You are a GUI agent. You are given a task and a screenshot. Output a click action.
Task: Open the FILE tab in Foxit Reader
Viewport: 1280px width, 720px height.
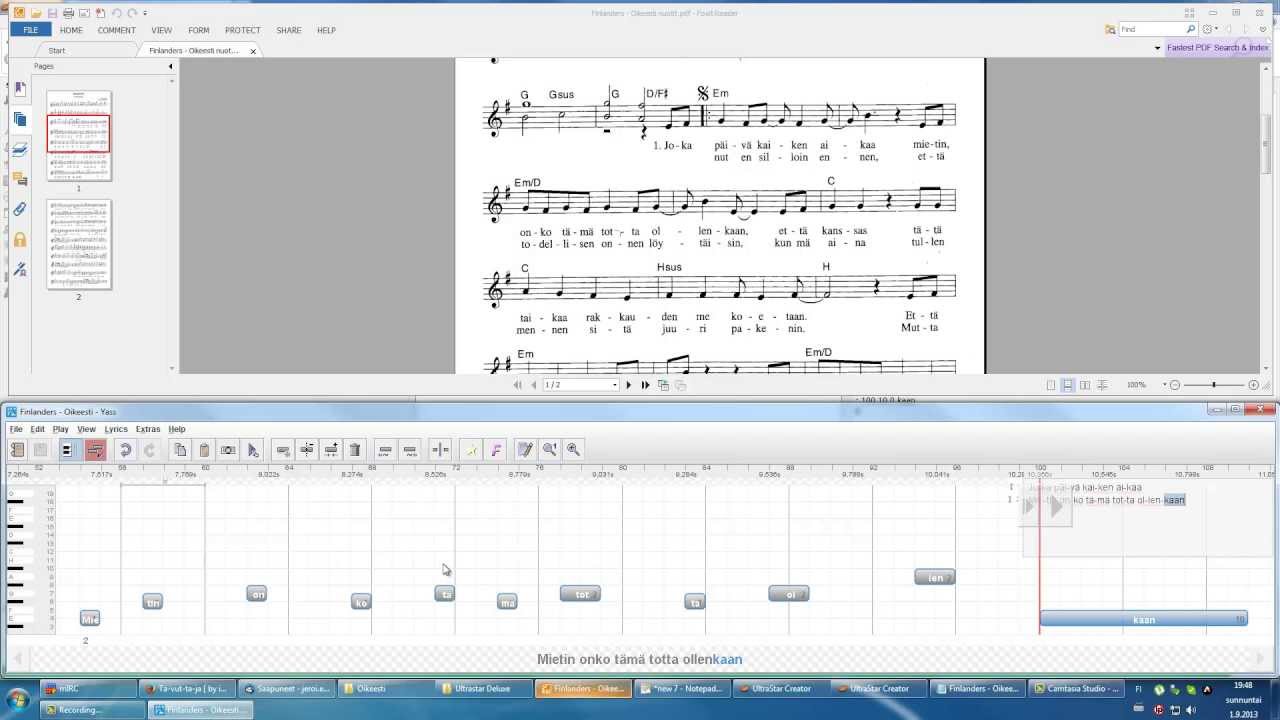pos(31,30)
